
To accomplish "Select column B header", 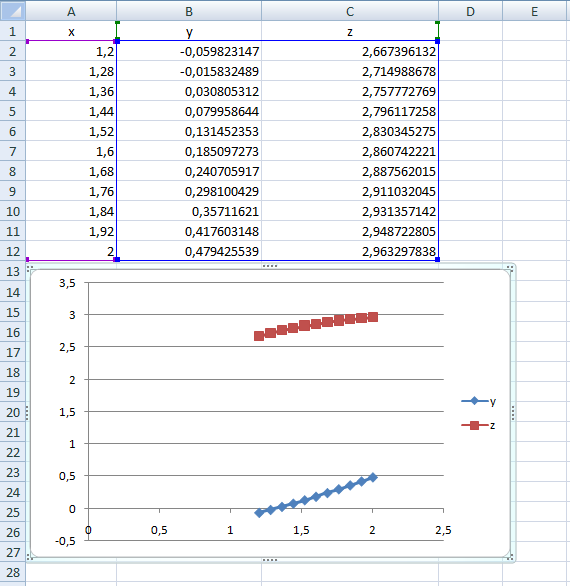I will pos(189,11).
